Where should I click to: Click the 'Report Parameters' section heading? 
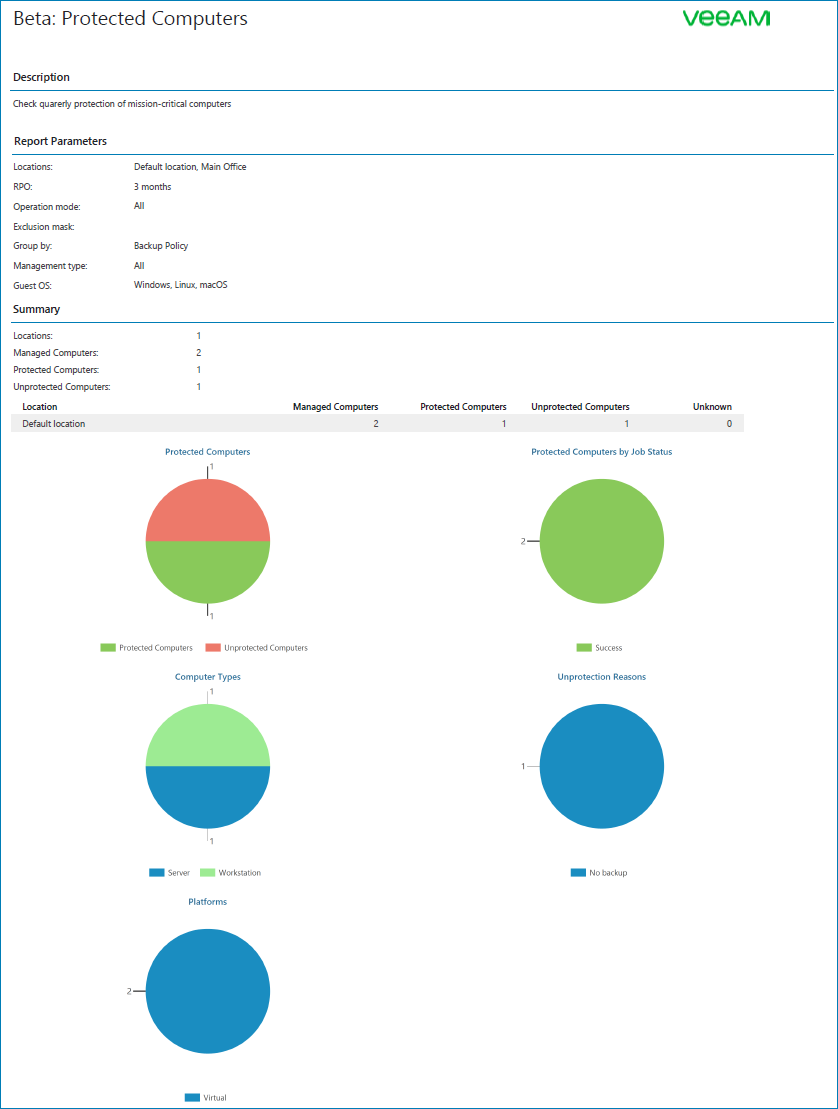click(60, 141)
